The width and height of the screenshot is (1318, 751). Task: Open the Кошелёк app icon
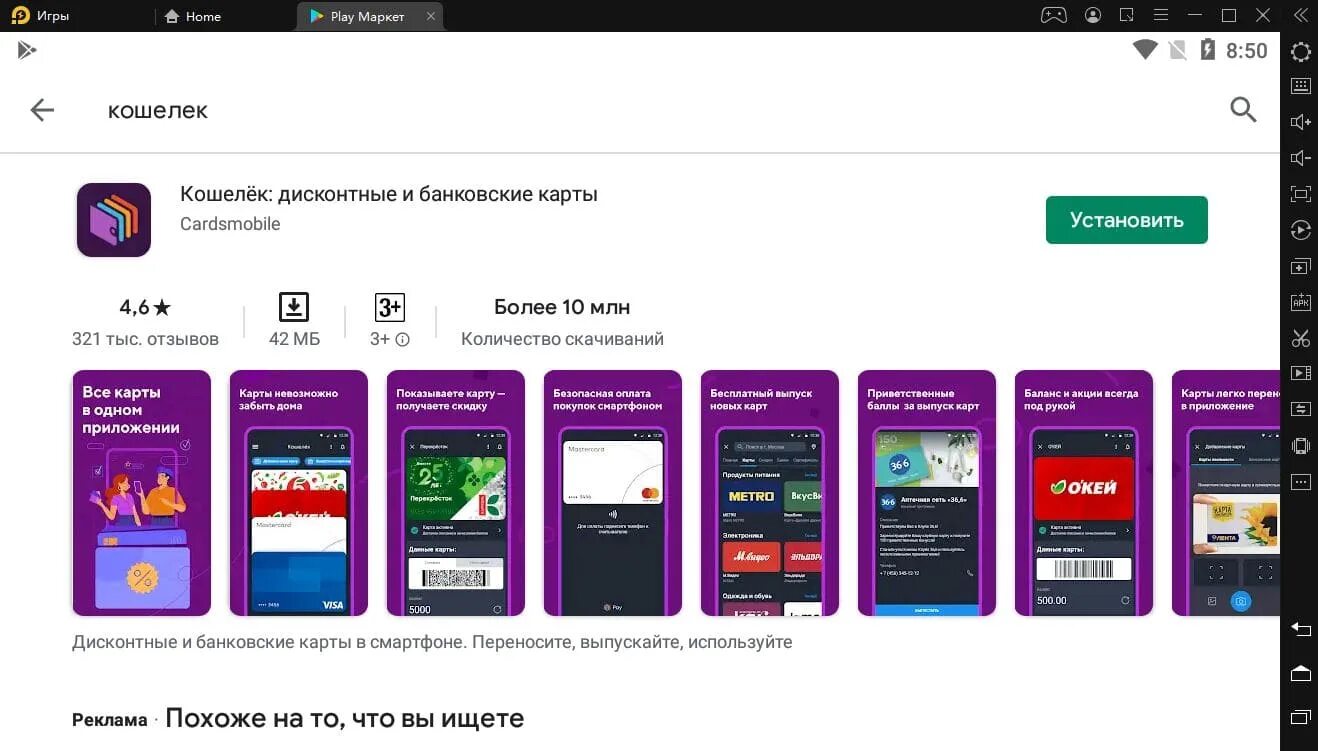113,220
